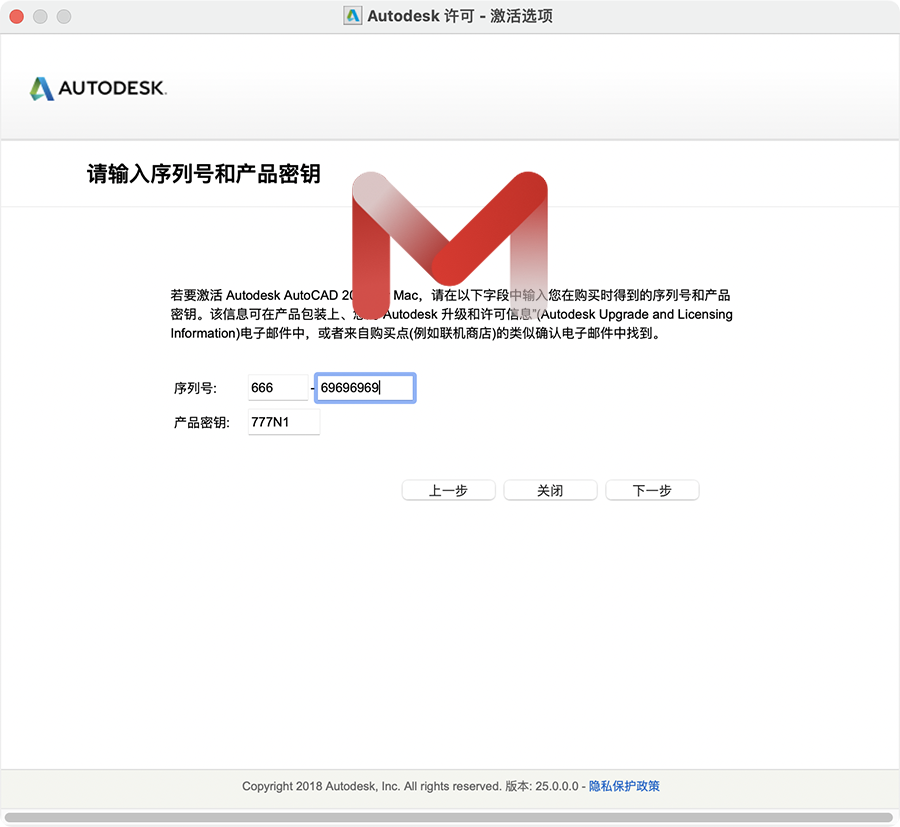Viewport: 900px width, 827px height.
Task: Click the AUTODESK logo in header
Action: coord(98,89)
